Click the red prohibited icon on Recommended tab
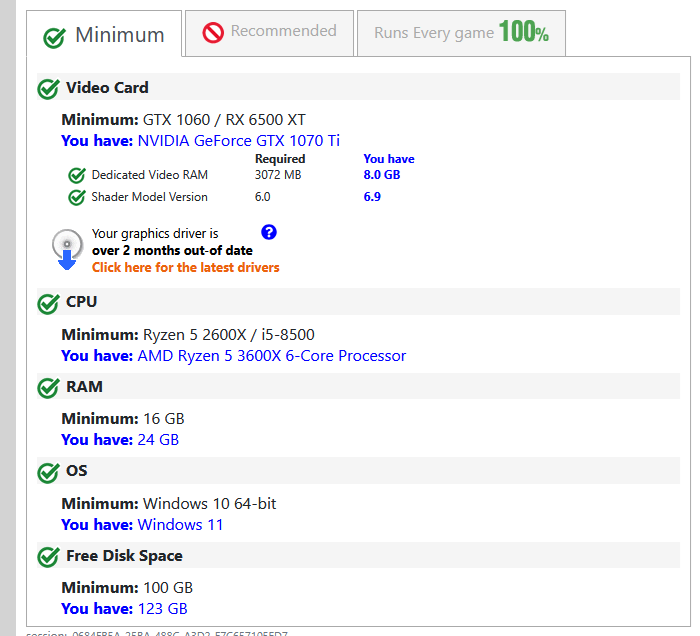The image size is (700, 636). (213, 33)
